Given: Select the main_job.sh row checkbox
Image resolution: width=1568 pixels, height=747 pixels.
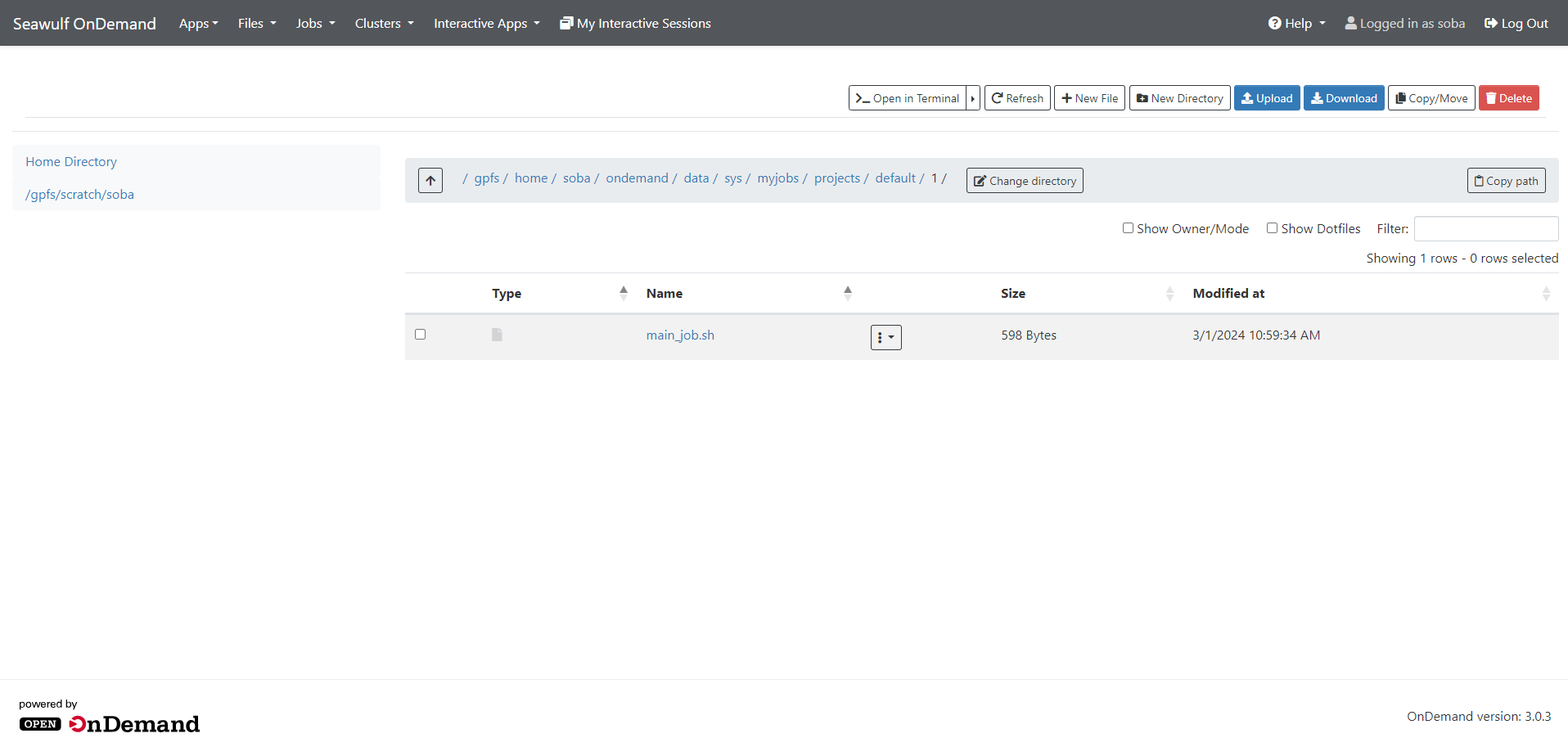Looking at the screenshot, I should (420, 334).
